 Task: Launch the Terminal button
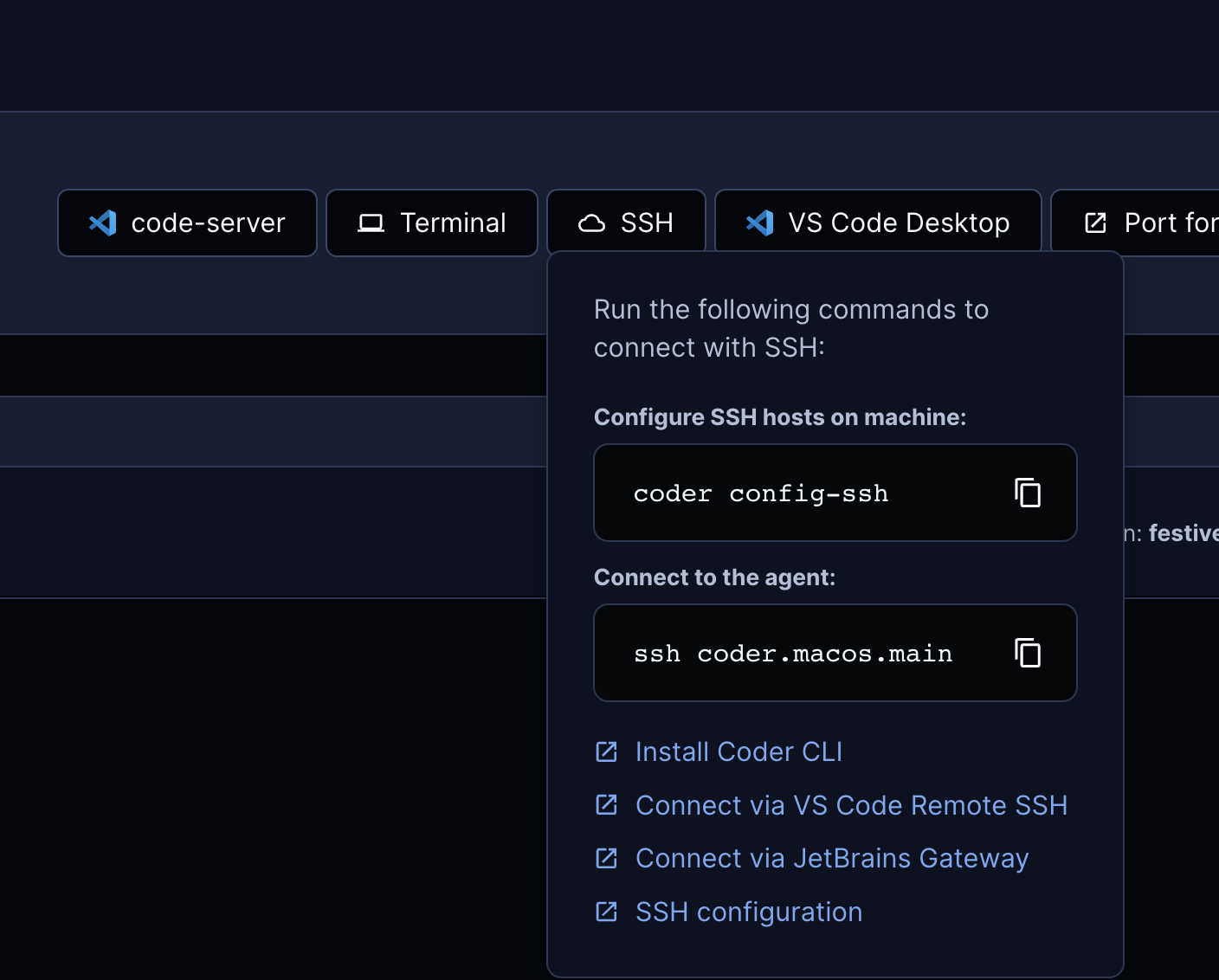tap(432, 222)
